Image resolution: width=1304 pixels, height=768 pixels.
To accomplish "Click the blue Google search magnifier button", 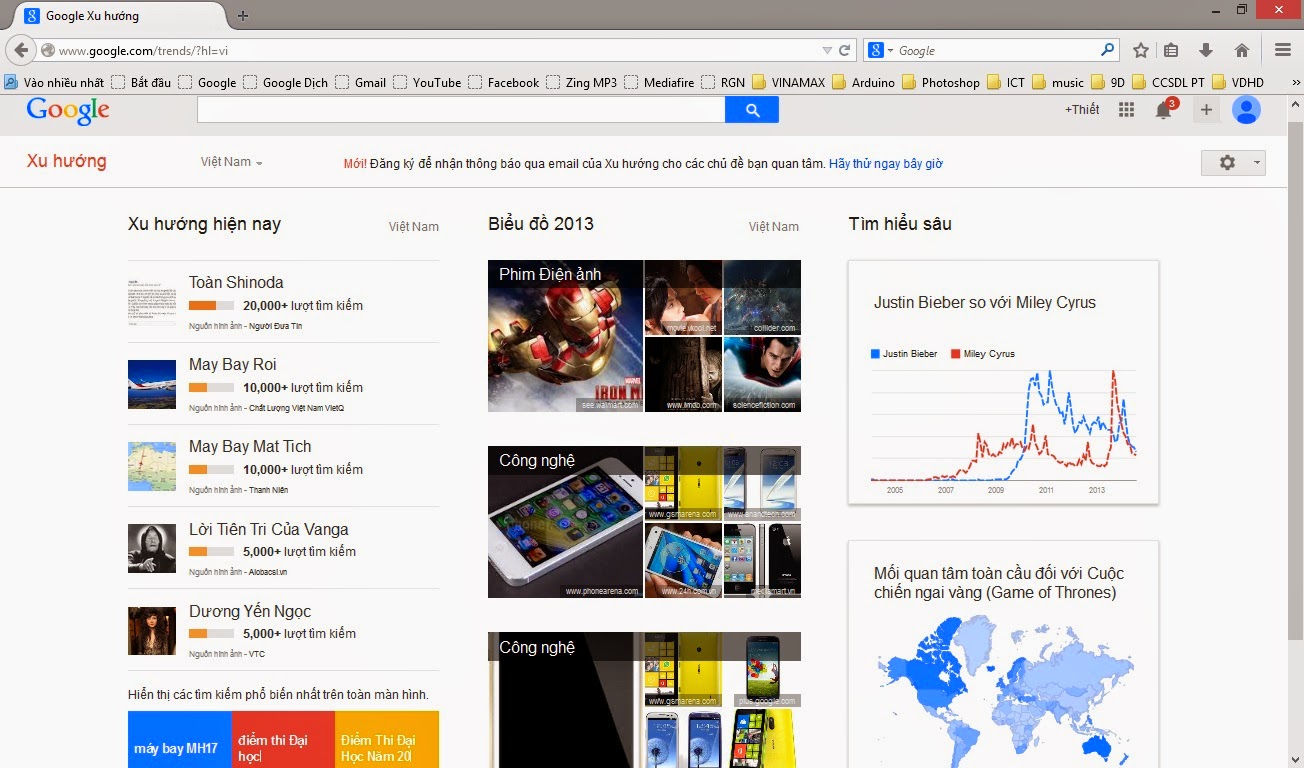I will pyautogui.click(x=751, y=110).
